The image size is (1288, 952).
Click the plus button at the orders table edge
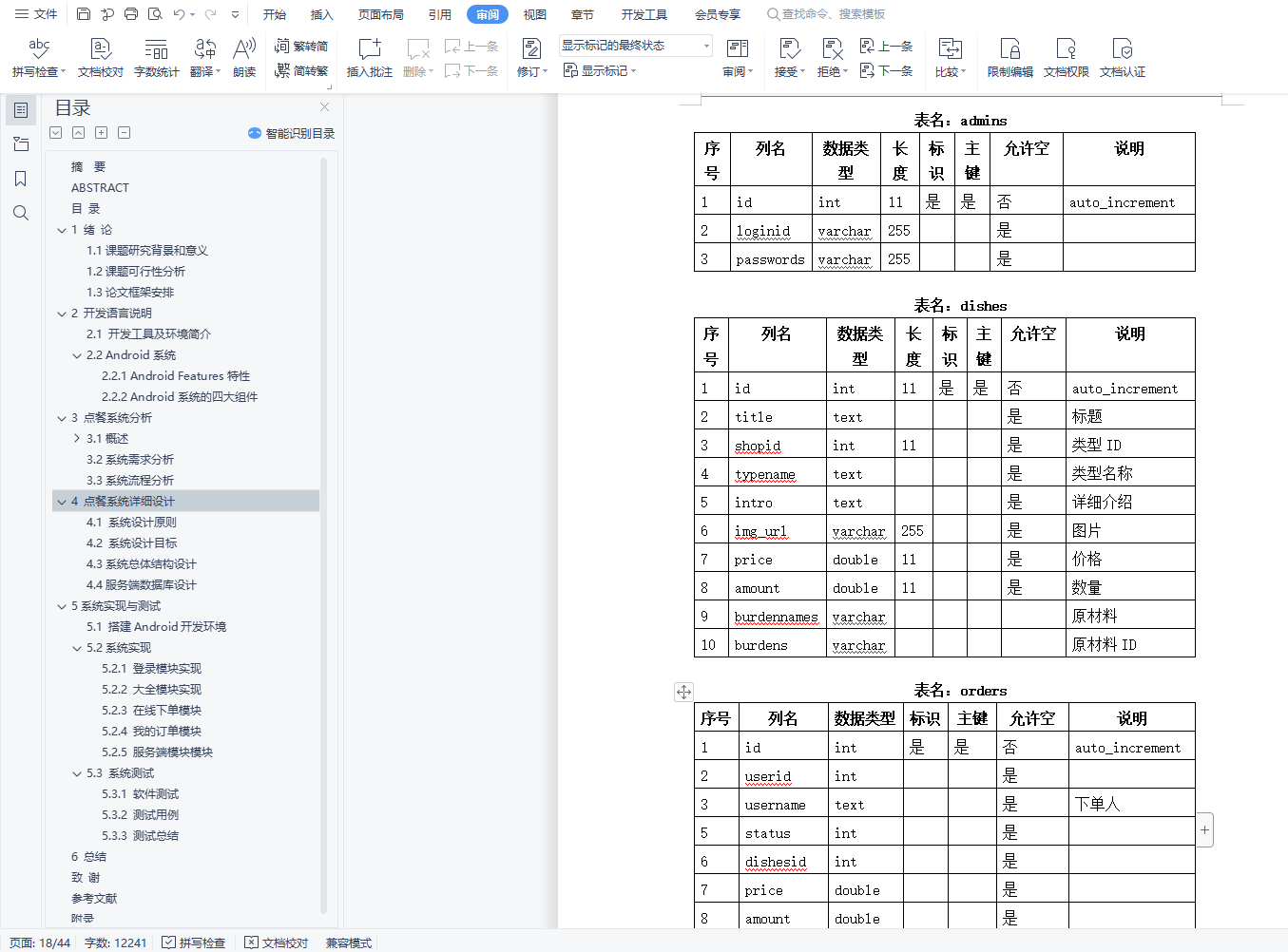coord(1204,830)
